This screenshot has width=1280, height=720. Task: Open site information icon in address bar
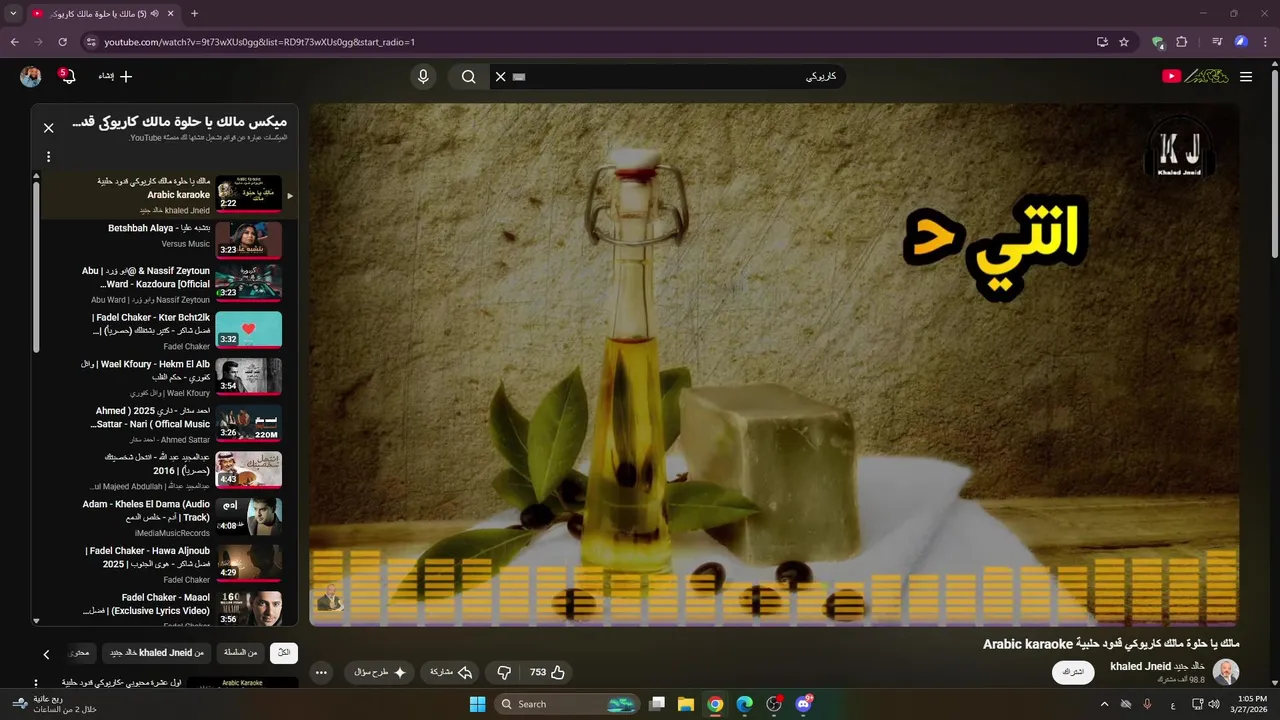tap(91, 42)
